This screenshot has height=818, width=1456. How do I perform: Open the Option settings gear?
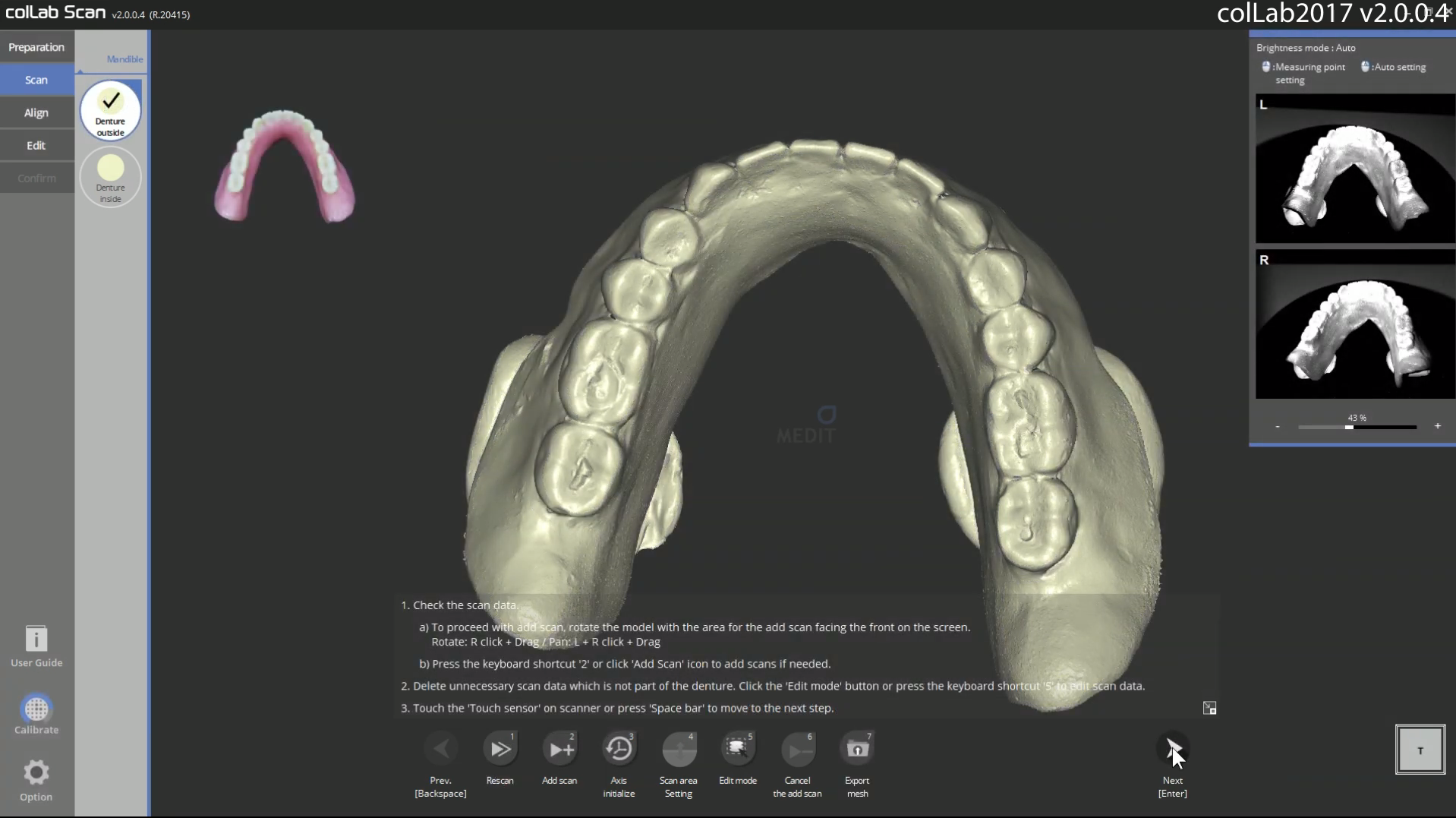click(x=36, y=780)
